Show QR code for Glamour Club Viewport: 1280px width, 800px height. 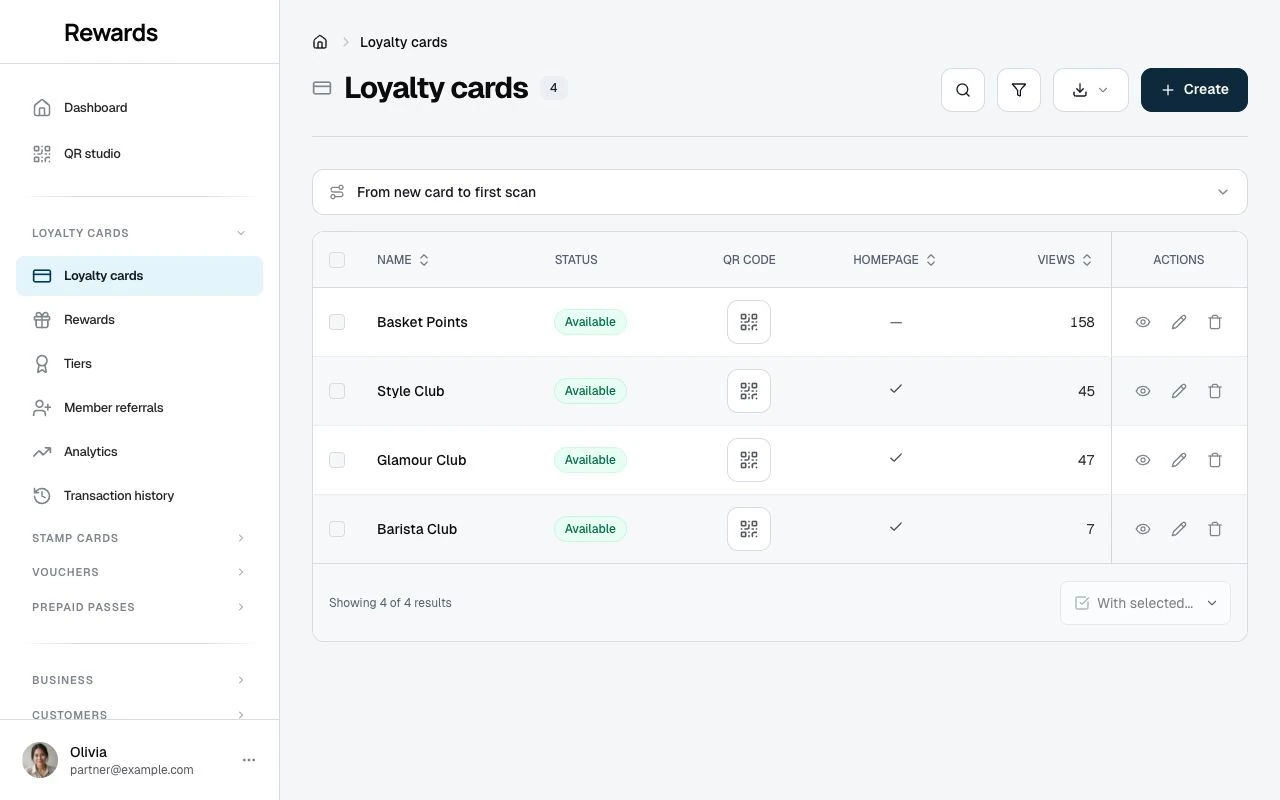tap(749, 460)
